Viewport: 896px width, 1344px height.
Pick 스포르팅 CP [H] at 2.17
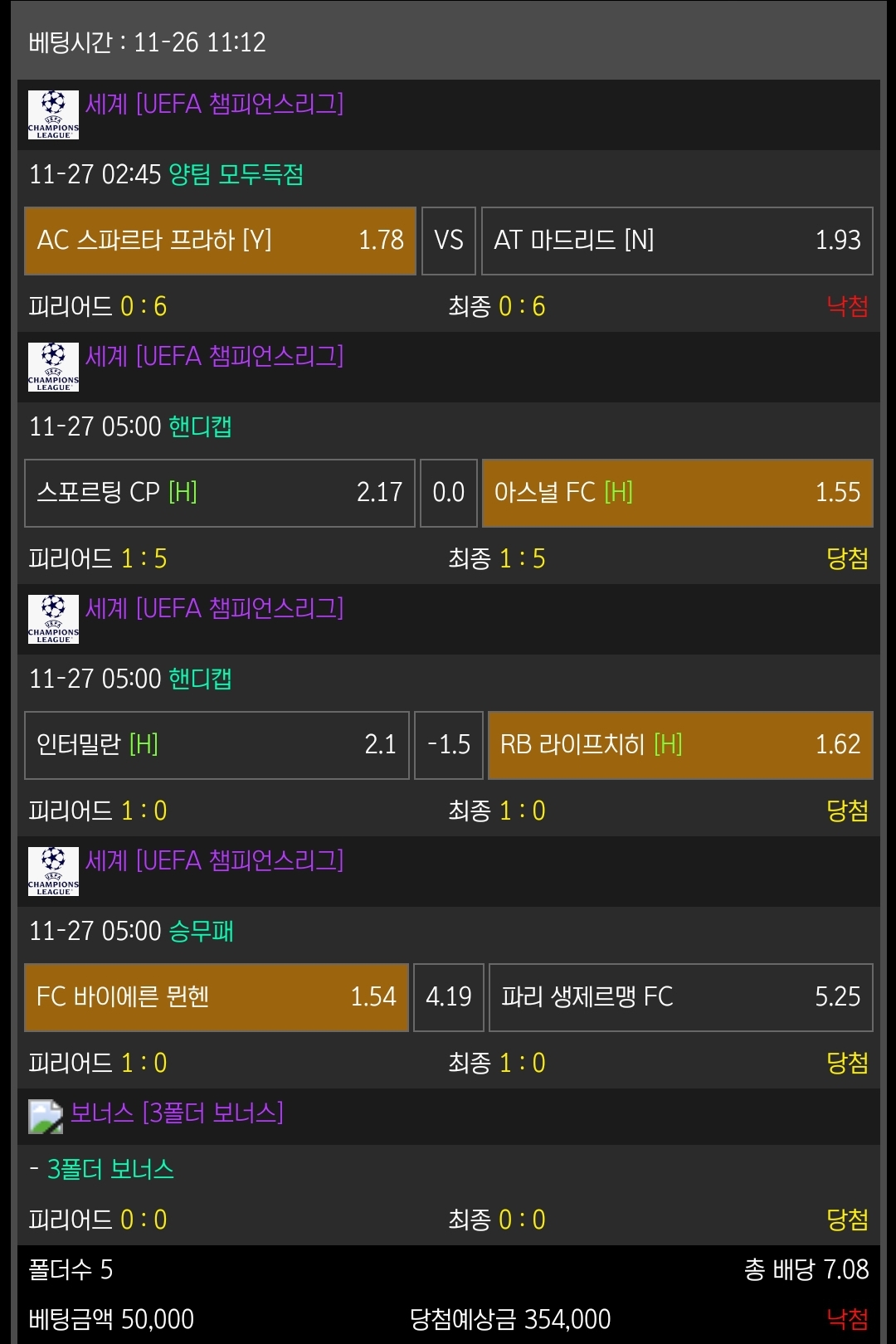220,493
